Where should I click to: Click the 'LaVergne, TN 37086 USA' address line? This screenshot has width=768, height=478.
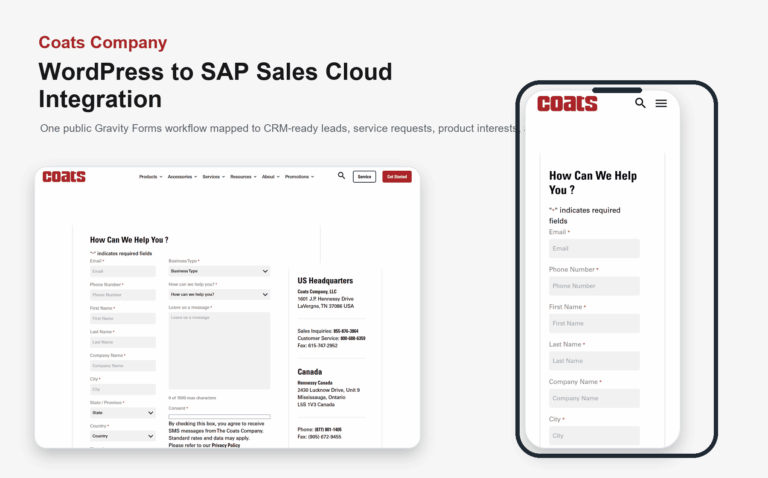326,306
